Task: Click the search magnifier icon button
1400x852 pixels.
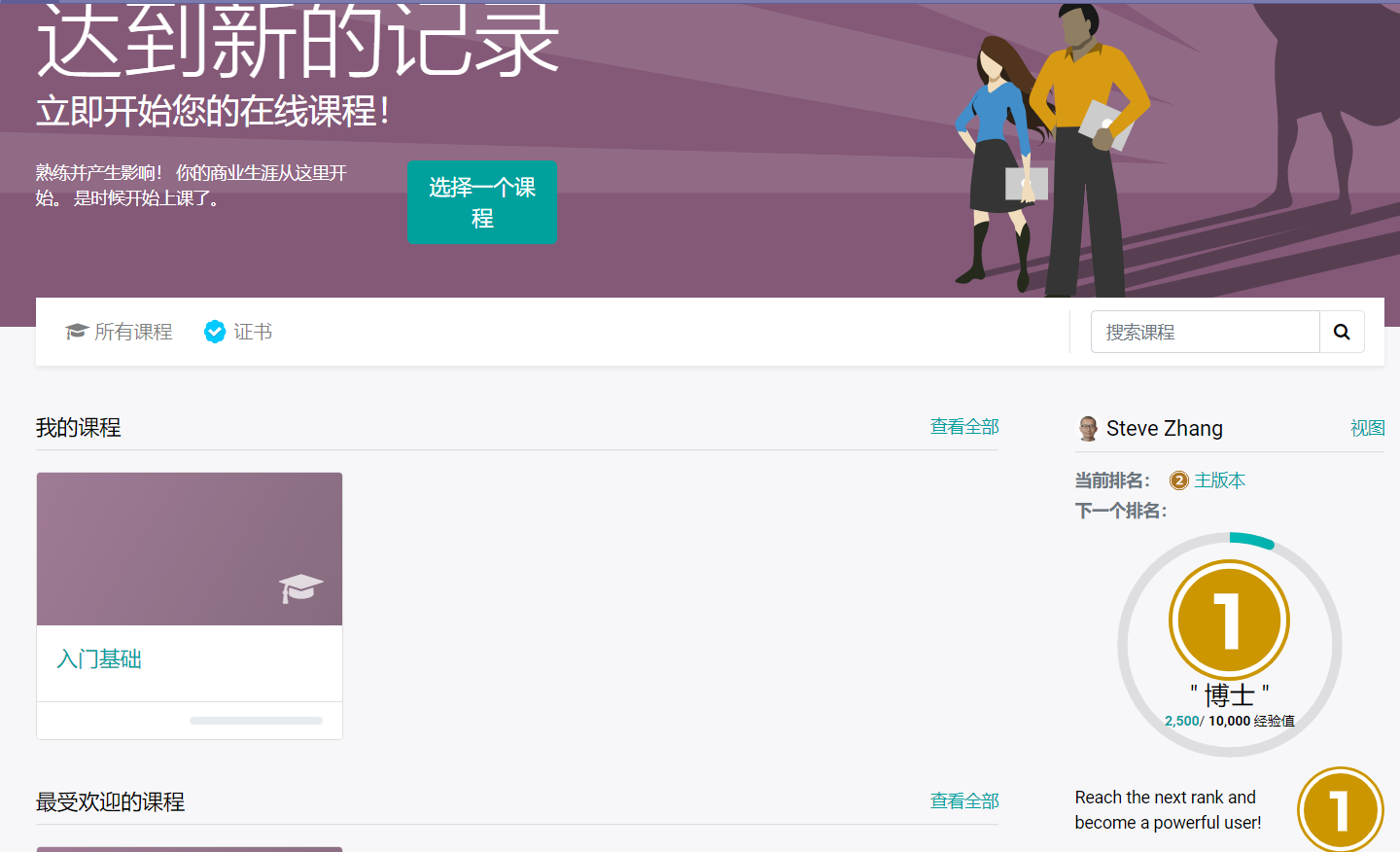Action: tap(1342, 332)
